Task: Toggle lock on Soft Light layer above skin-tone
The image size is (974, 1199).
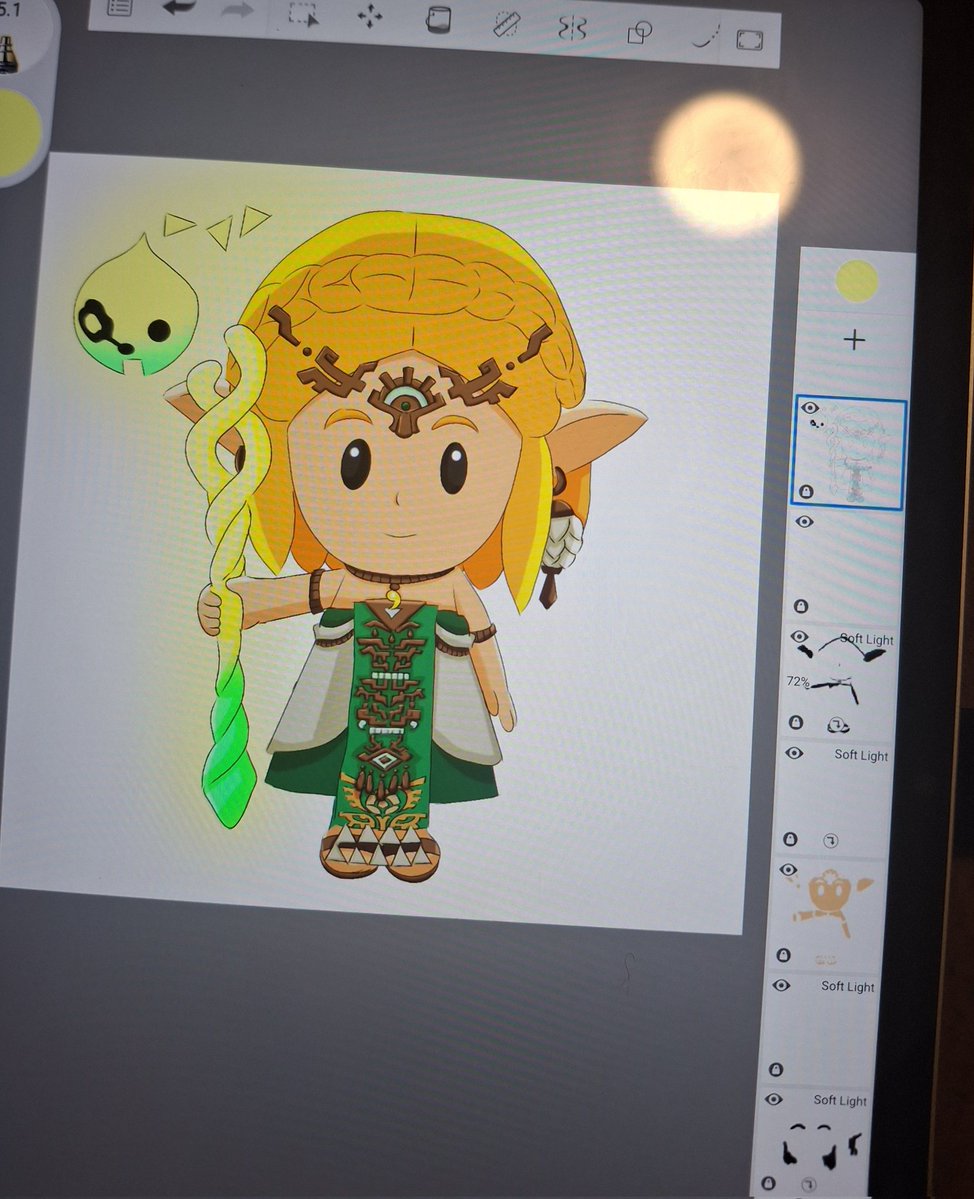Action: click(790, 839)
